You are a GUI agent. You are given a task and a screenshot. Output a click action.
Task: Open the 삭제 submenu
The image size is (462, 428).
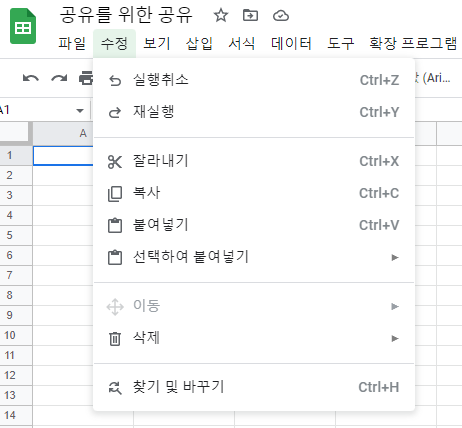[x=254, y=338]
